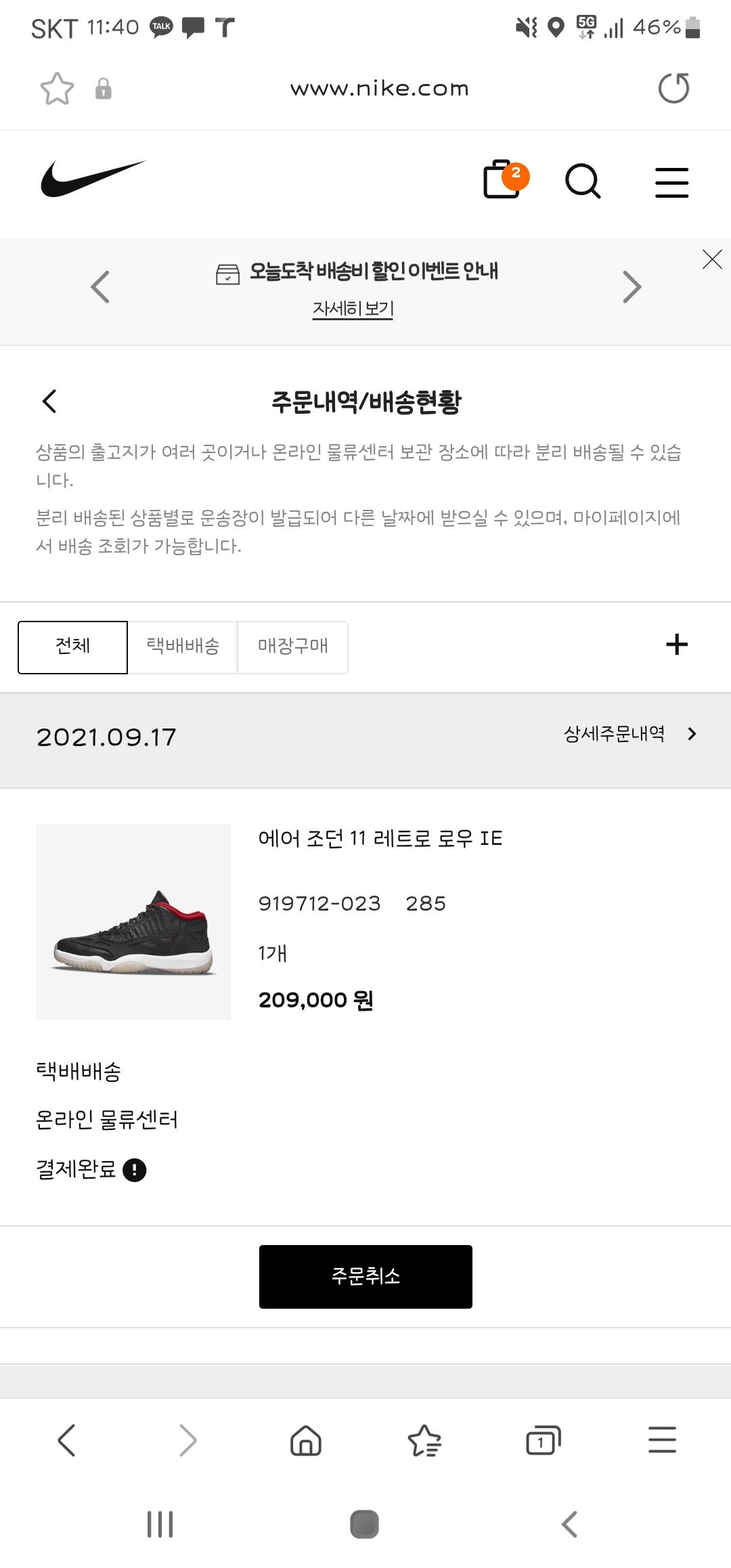The width and height of the screenshot is (731, 1568).
Task: Go to Nike home via swoosh logo
Action: tap(93, 179)
